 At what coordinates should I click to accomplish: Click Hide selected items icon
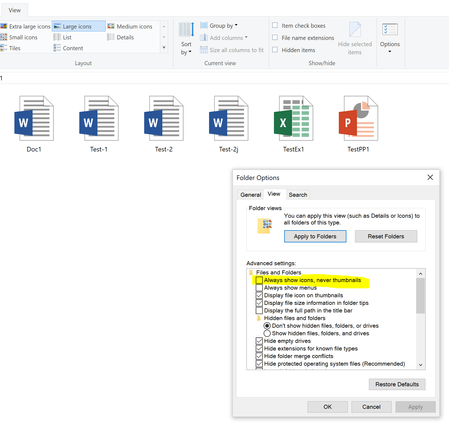(355, 29)
